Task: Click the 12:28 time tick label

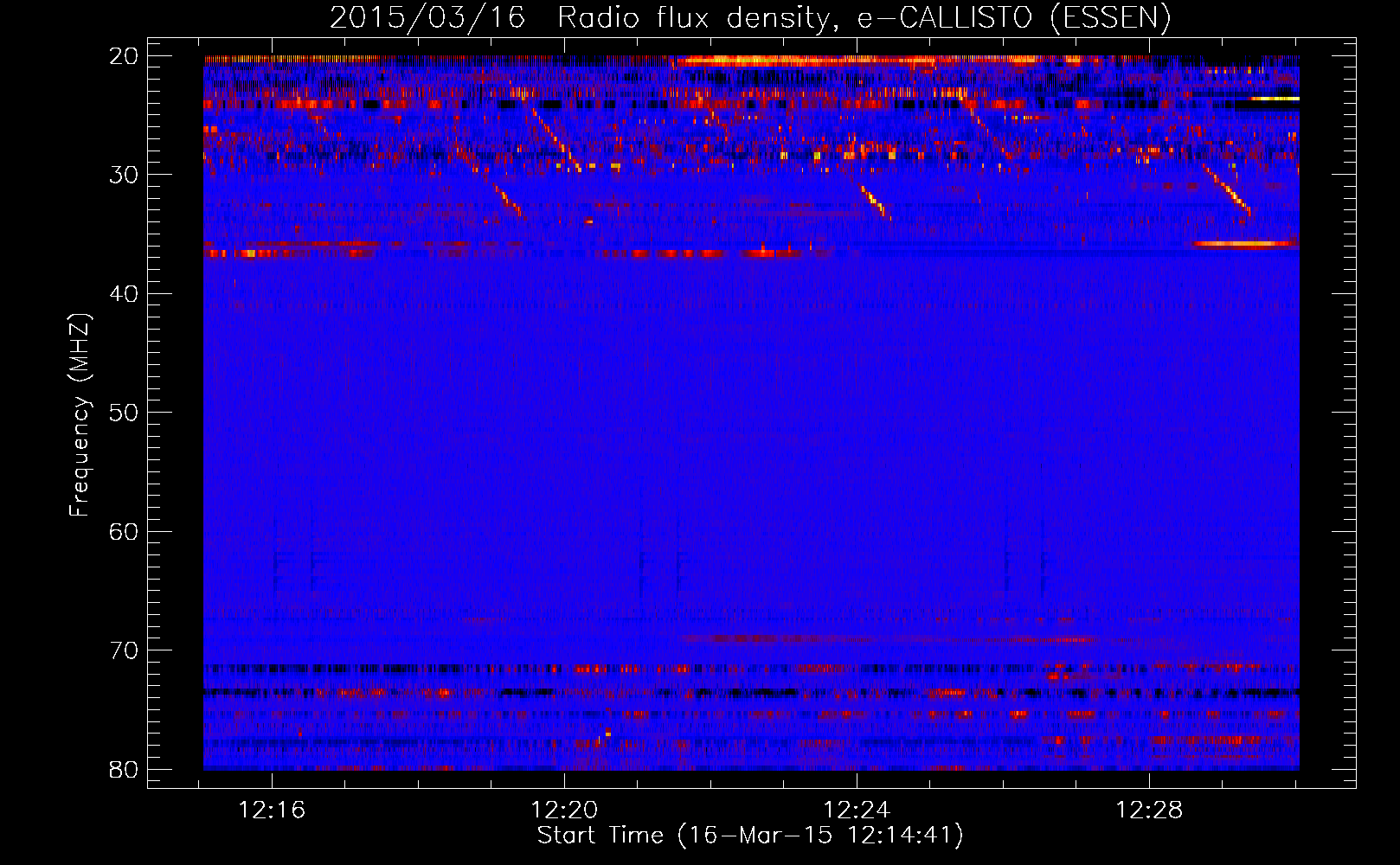Action: 1149,811
